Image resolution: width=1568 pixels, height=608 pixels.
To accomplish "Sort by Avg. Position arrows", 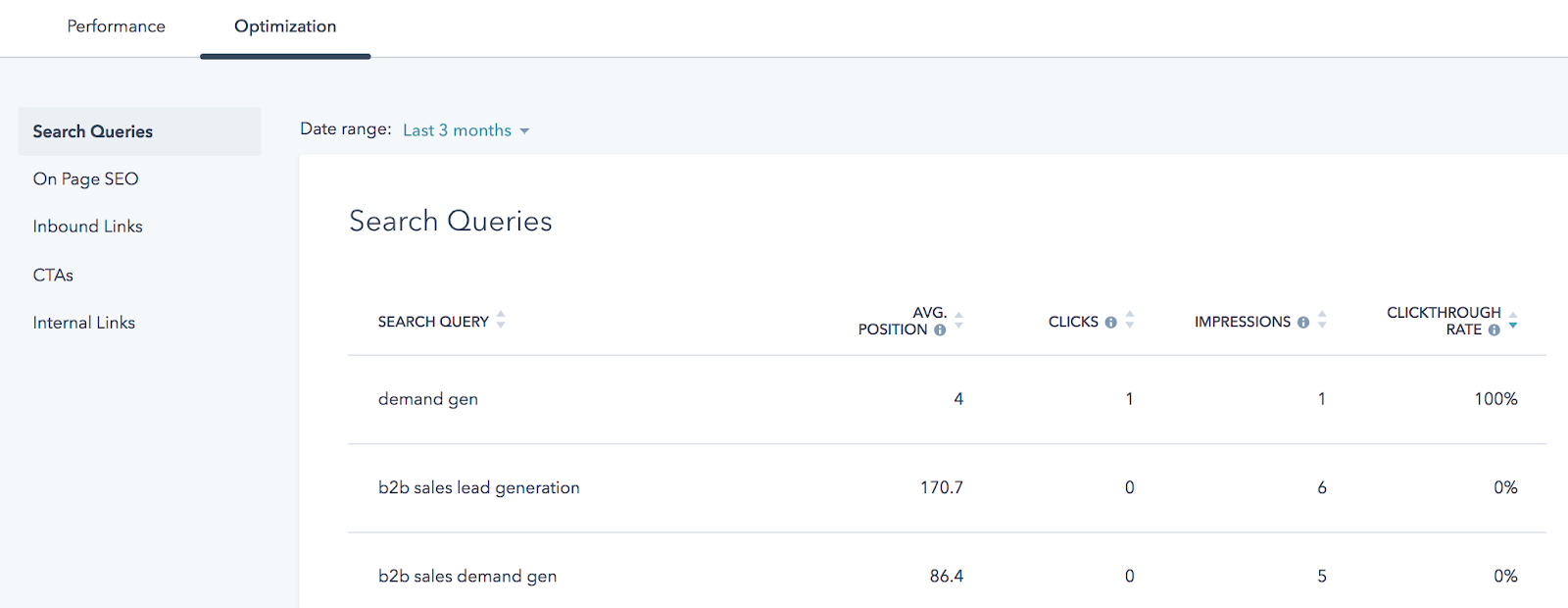I will [x=958, y=320].
